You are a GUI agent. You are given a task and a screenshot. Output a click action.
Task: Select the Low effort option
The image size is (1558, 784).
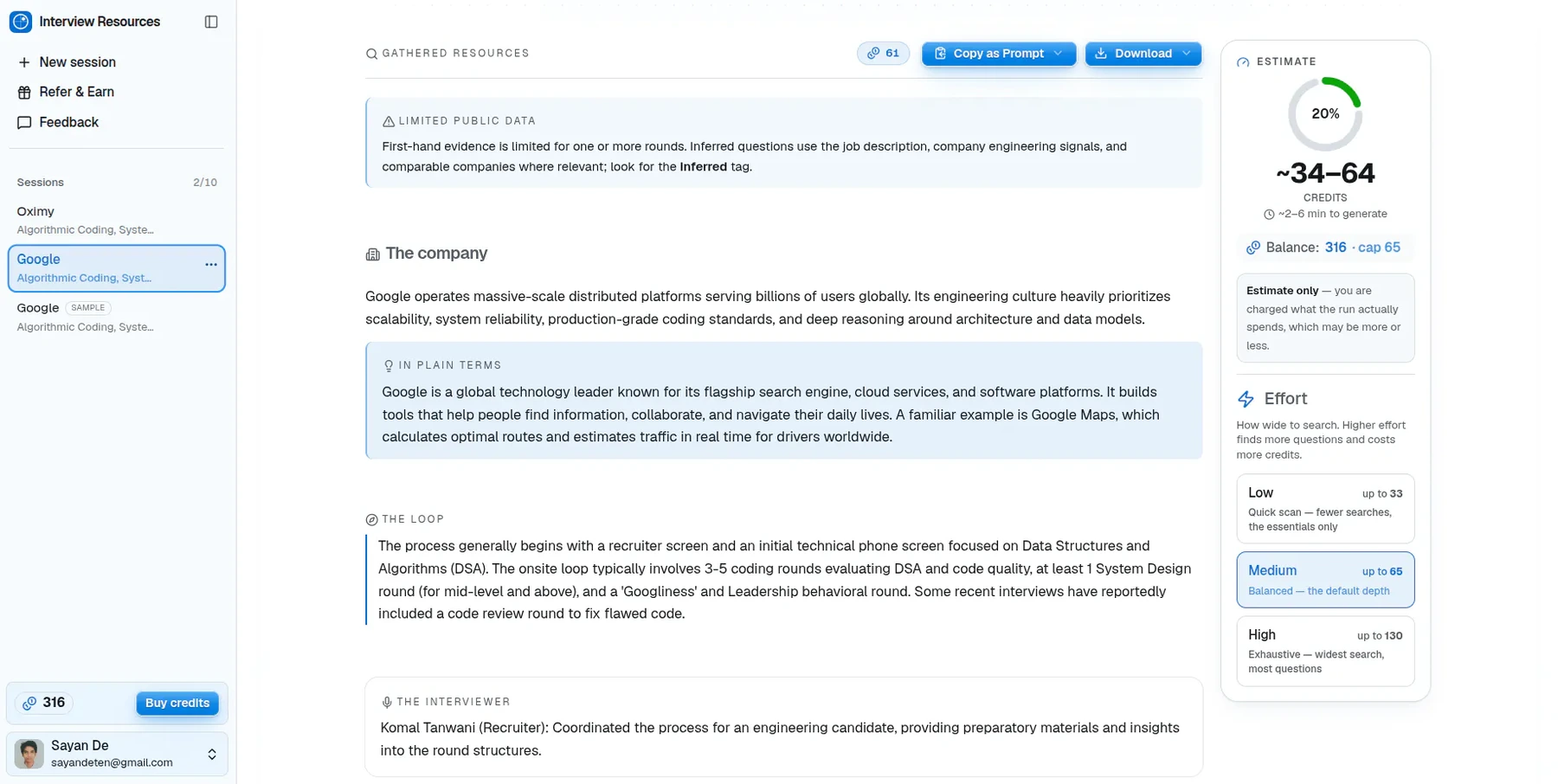[x=1325, y=508]
